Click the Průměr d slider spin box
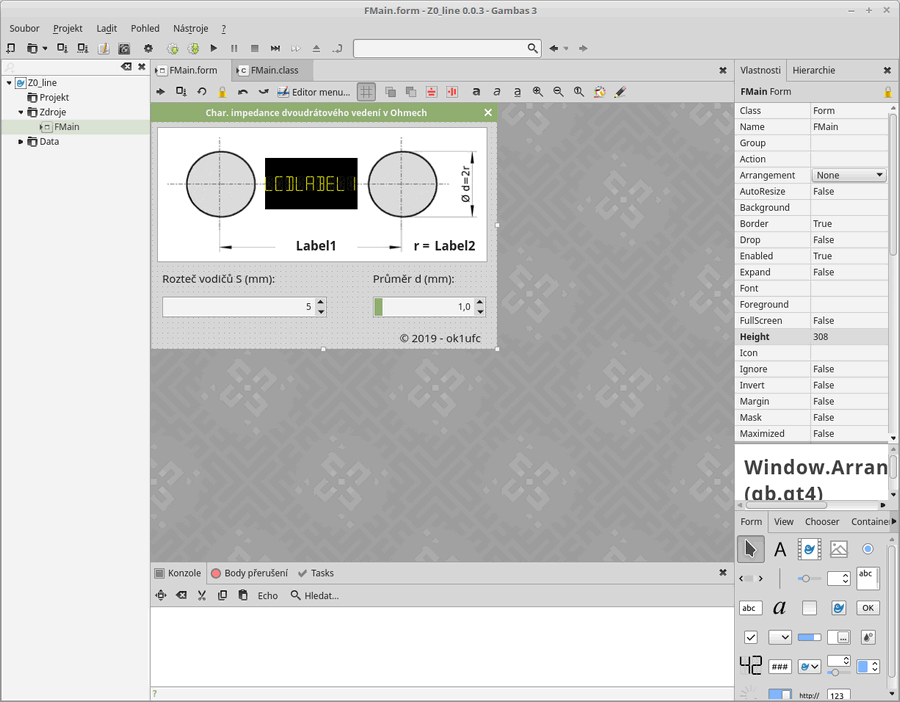The height and width of the screenshot is (702, 900). click(428, 307)
